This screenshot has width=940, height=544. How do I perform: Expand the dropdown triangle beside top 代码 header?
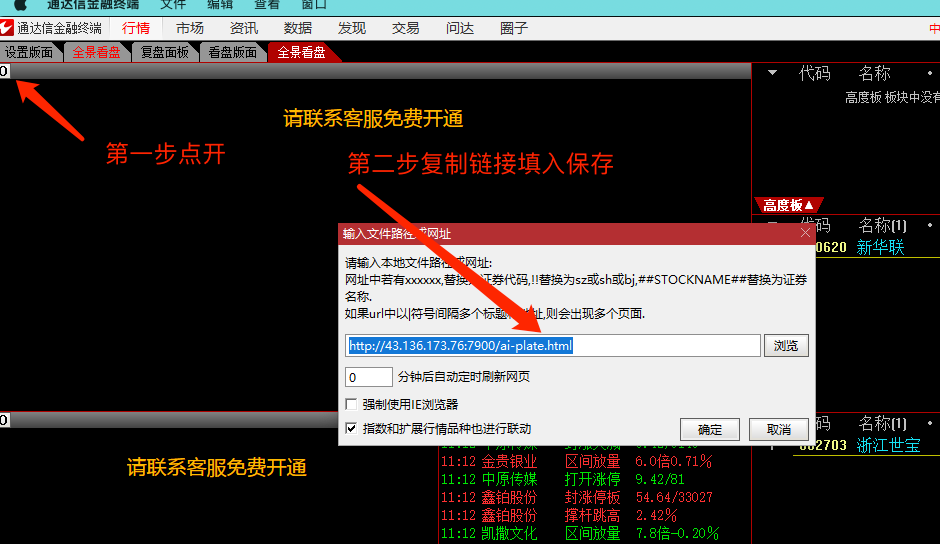pyautogui.click(x=772, y=73)
